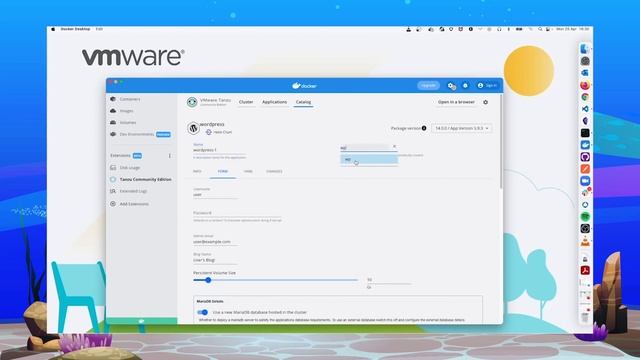Click the wordpress logo icon
Image resolution: width=640 pixels, height=360 pixels.
point(193,128)
